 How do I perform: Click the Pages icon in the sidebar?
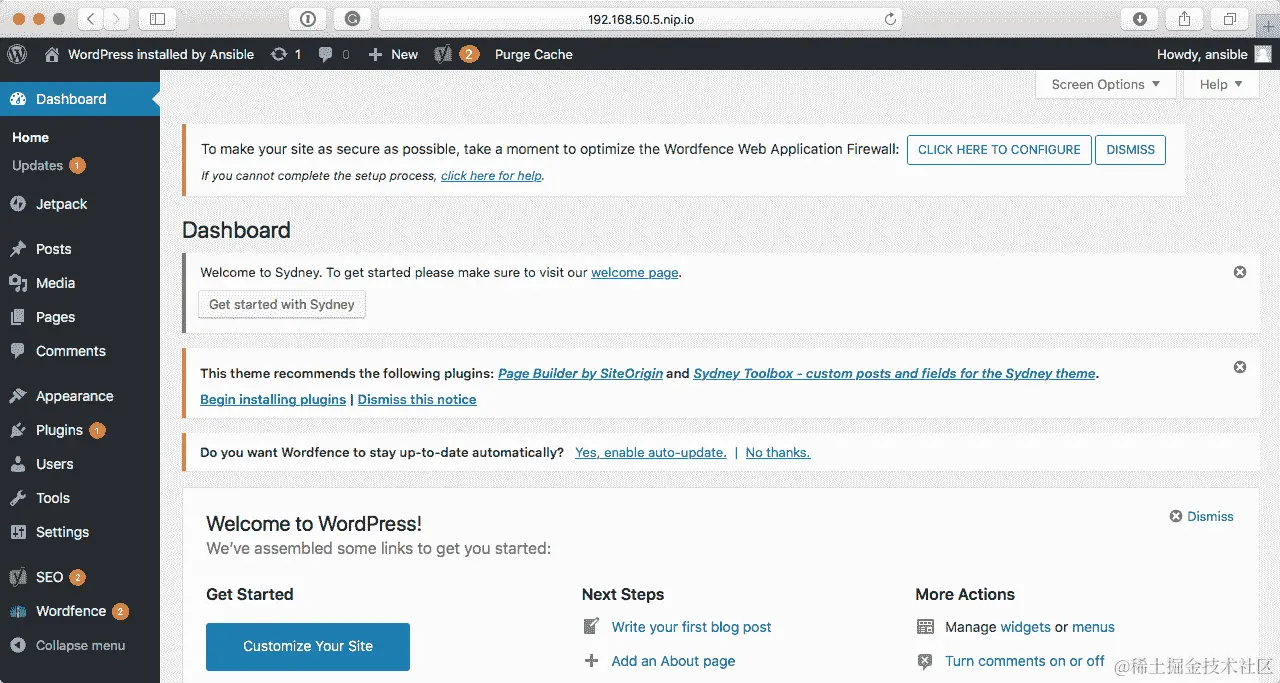tap(17, 317)
